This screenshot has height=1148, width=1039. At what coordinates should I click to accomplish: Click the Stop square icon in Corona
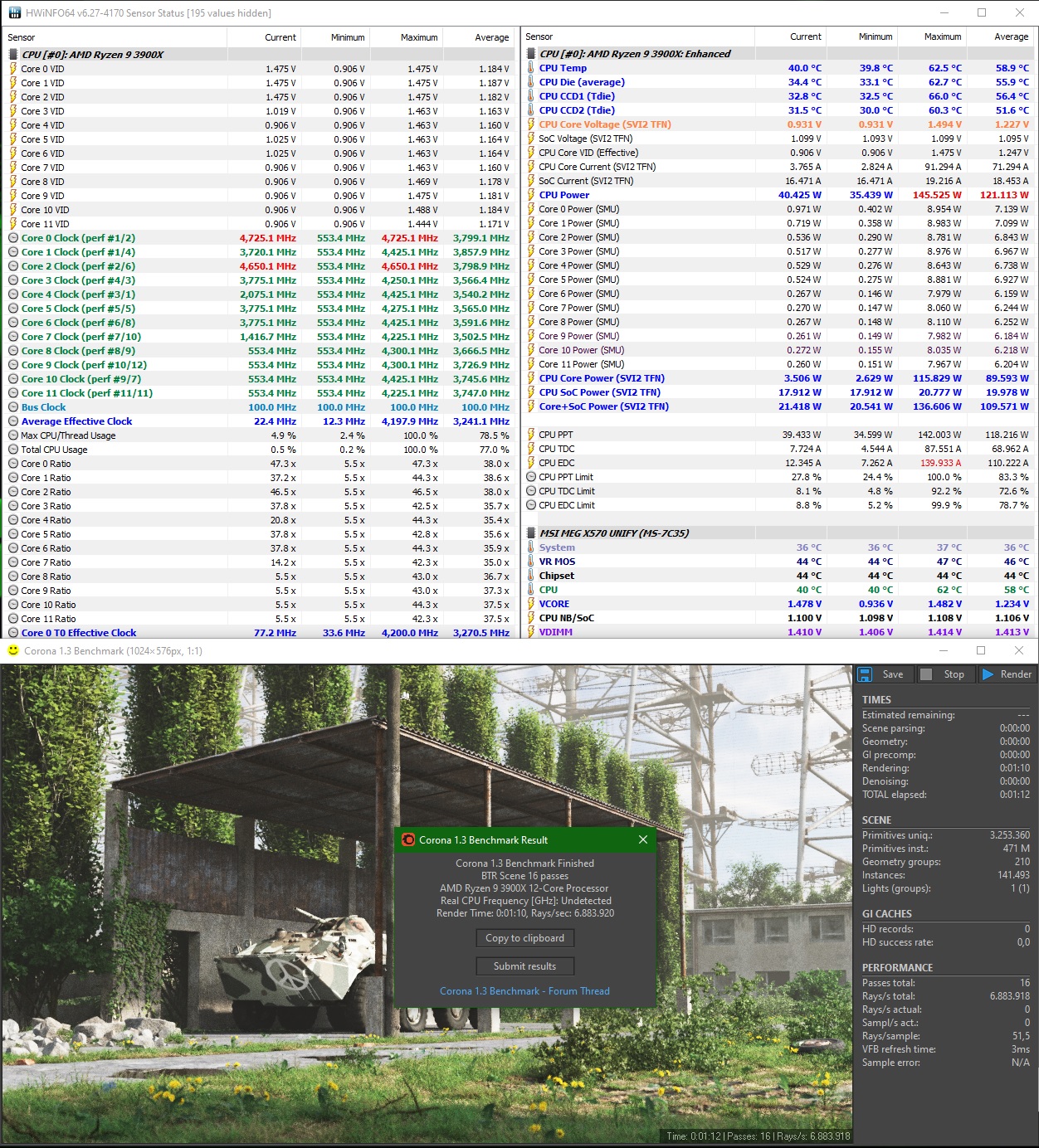click(926, 674)
